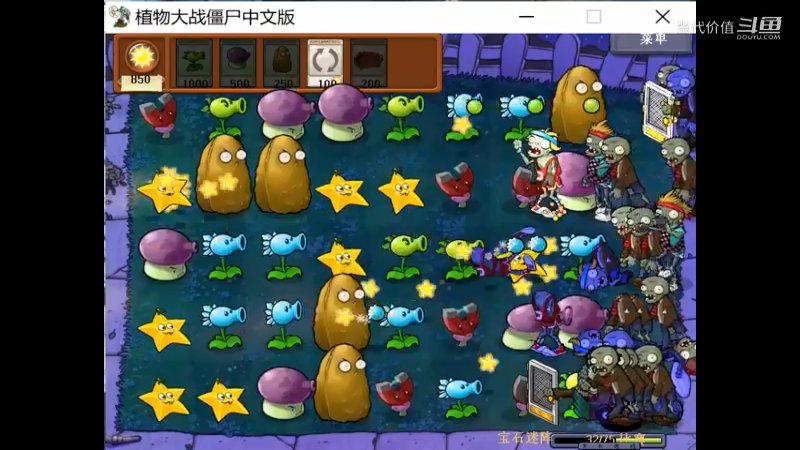Click the Magnet-shroom in the fourth row
800x450 pixels.
461,324
